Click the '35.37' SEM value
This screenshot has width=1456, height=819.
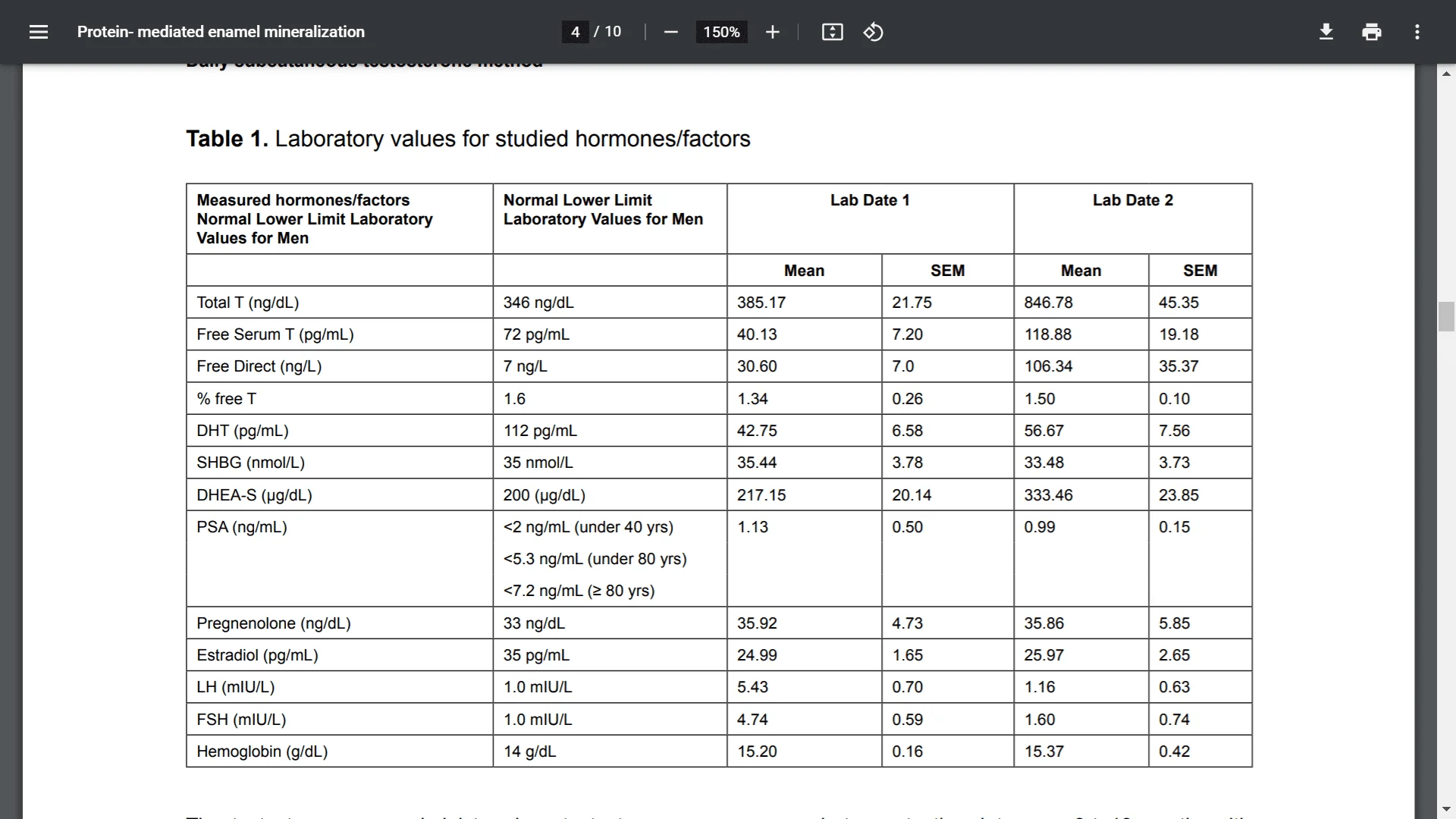(x=1178, y=366)
